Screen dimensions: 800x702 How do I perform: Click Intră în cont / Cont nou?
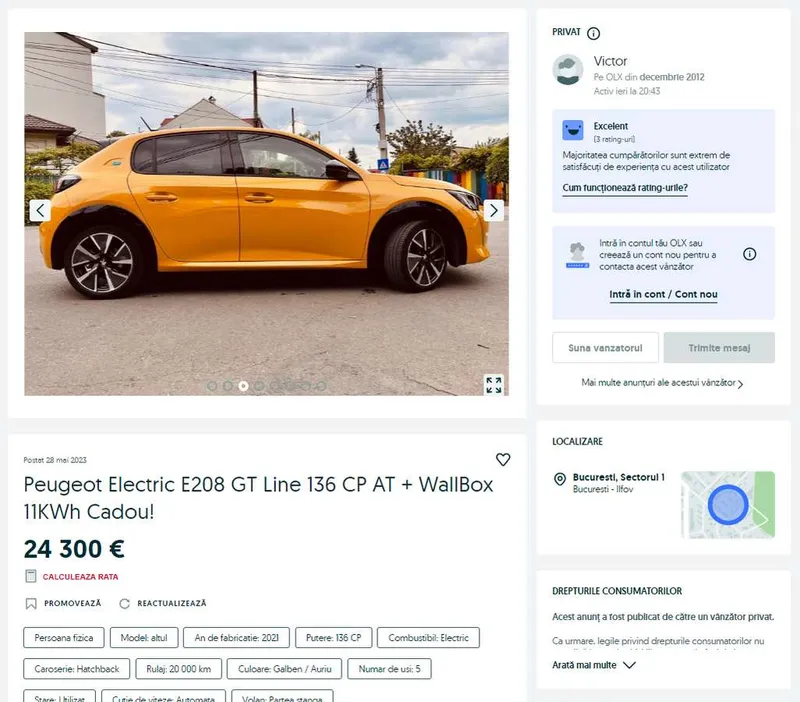pos(663,294)
